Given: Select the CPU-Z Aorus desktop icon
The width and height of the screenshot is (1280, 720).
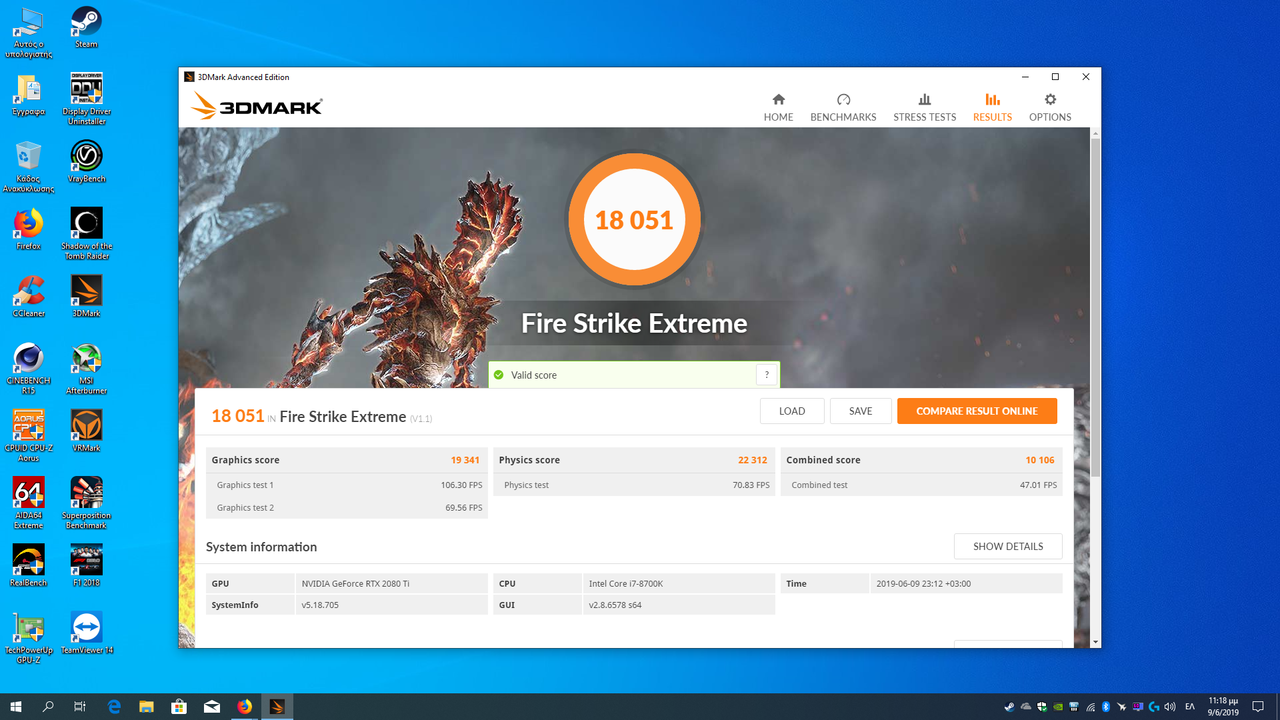Looking at the screenshot, I should pos(28,435).
